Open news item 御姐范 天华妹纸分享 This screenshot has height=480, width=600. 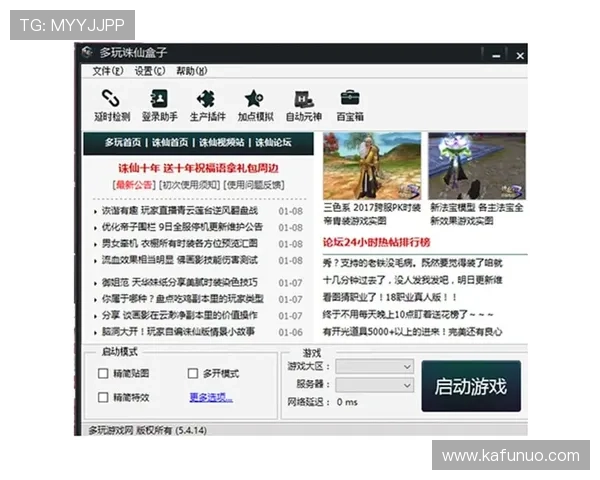[x=179, y=282]
